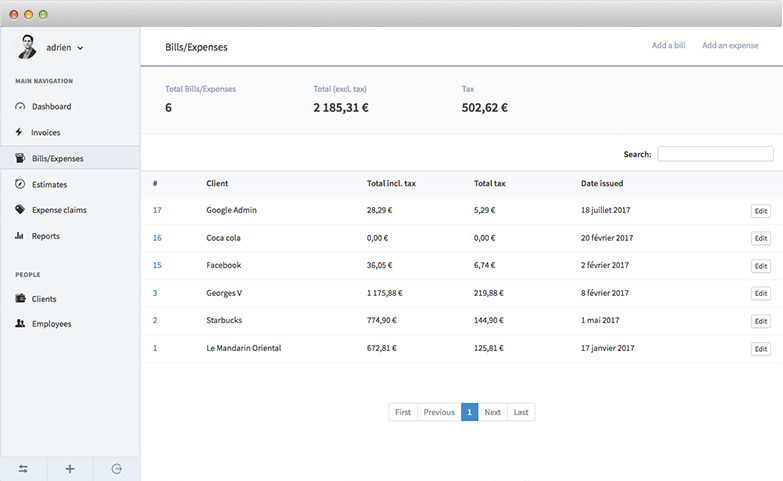Click the Add a bill link
This screenshot has height=481, width=783.
668,46
